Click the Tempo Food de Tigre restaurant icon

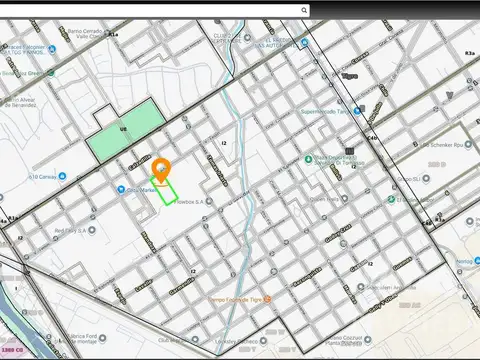pos(267,299)
